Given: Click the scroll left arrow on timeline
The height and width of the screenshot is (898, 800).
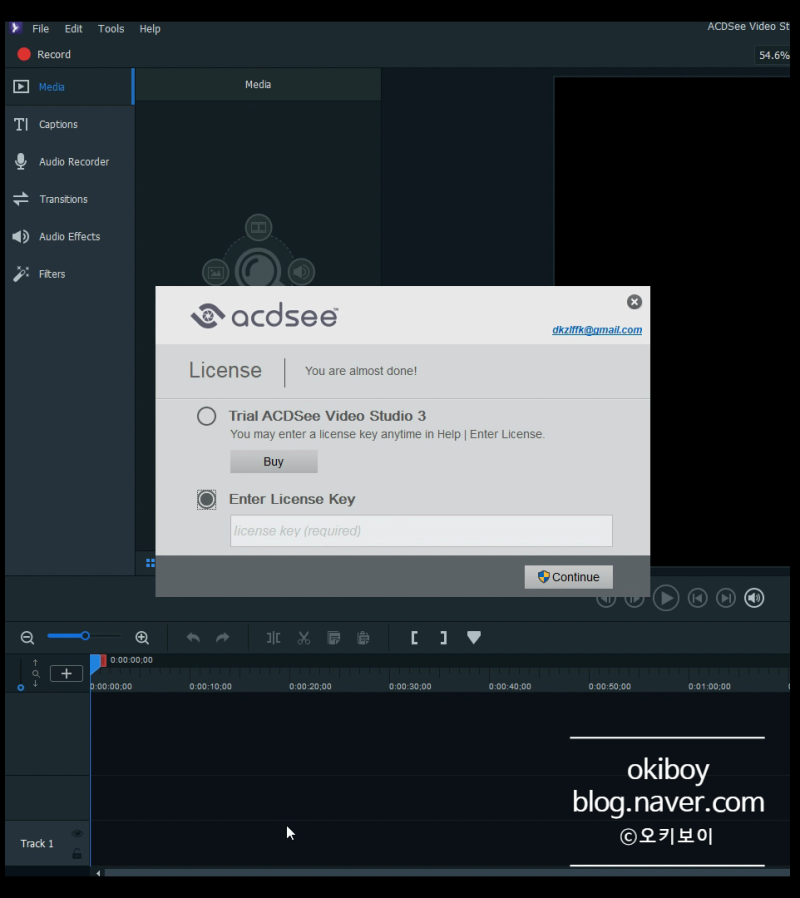Looking at the screenshot, I should click(x=98, y=873).
